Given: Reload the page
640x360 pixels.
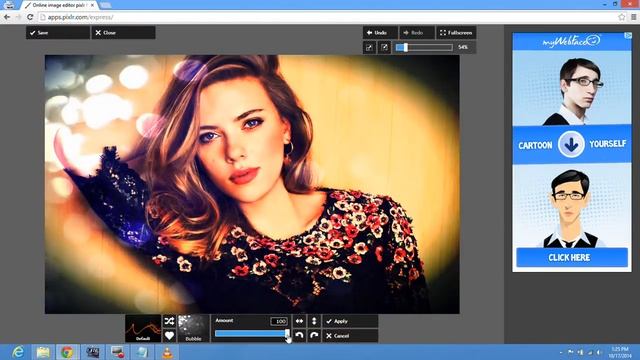Looking at the screenshot, I should [30, 17].
